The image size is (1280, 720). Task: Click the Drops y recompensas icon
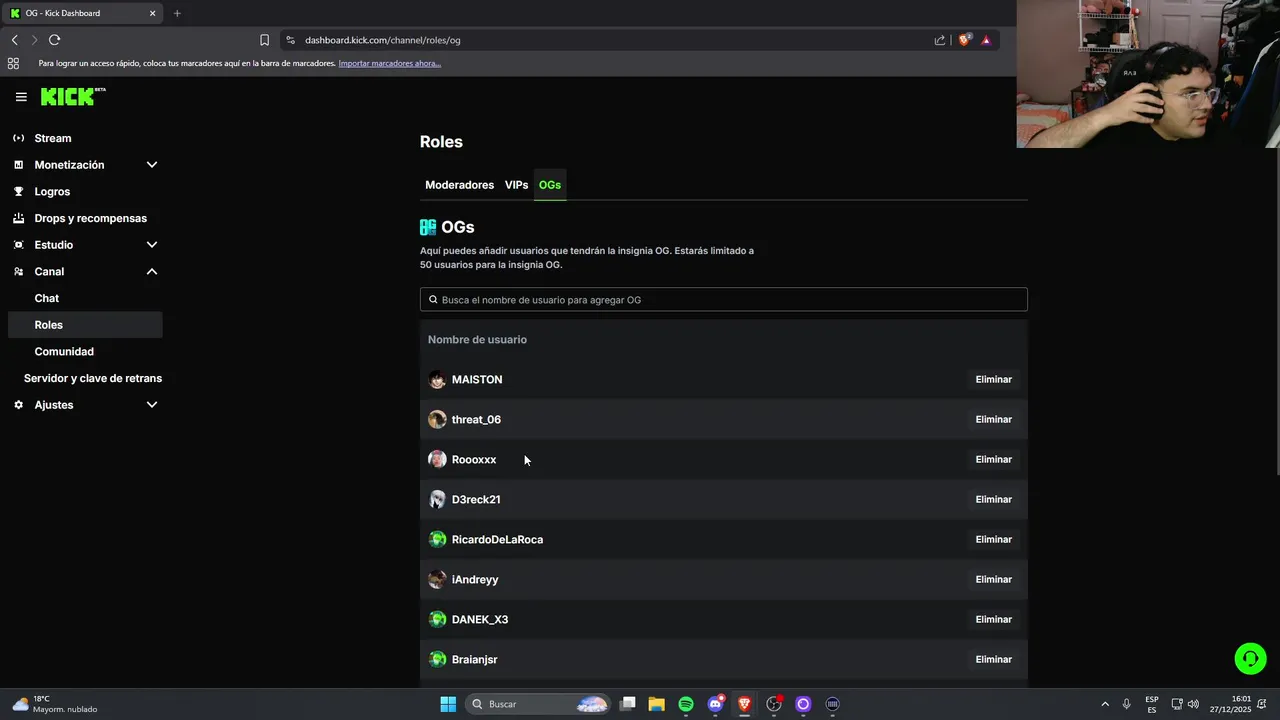click(x=18, y=218)
